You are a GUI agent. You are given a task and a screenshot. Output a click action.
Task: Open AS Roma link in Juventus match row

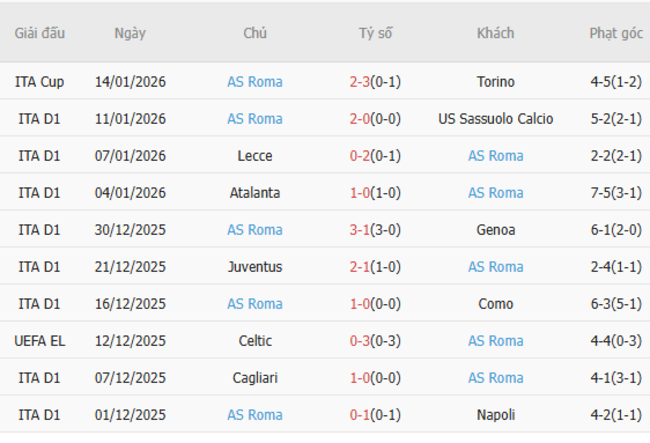[496, 267]
